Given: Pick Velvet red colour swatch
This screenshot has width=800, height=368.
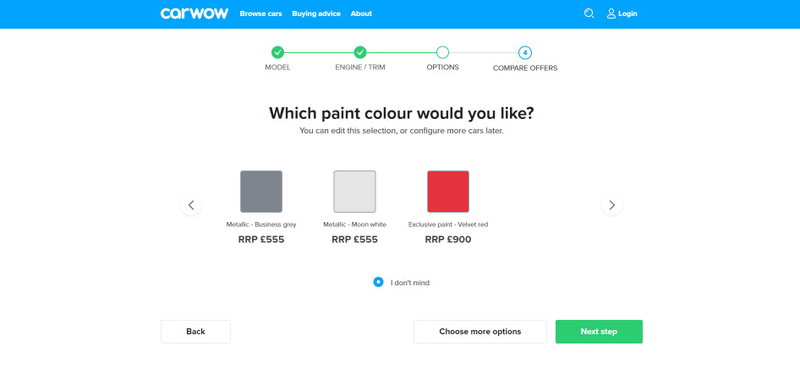Looking at the screenshot, I should 448,191.
